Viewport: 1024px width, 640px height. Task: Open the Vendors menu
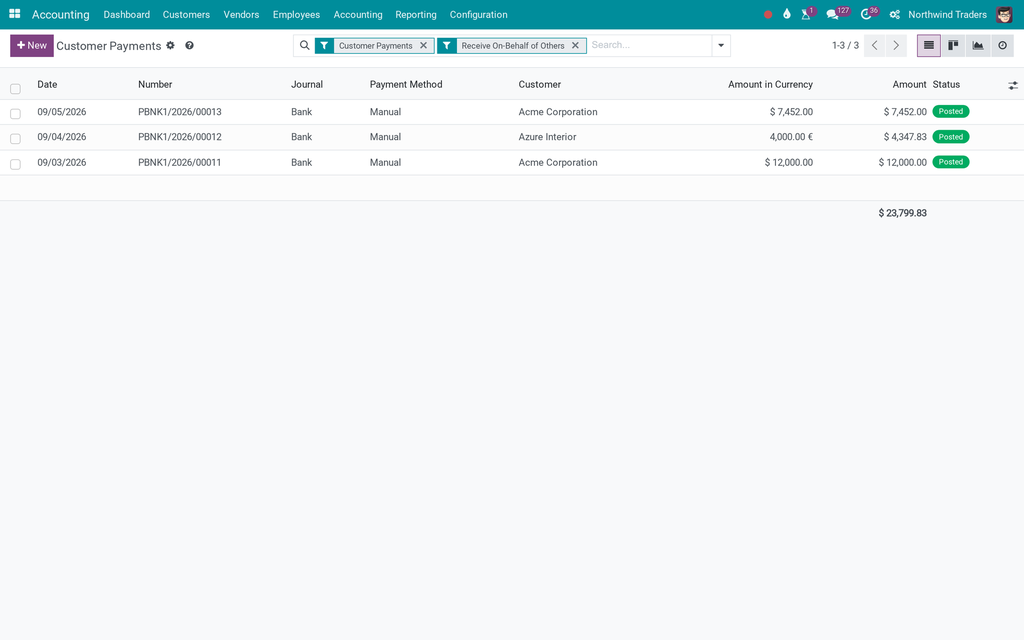point(241,14)
